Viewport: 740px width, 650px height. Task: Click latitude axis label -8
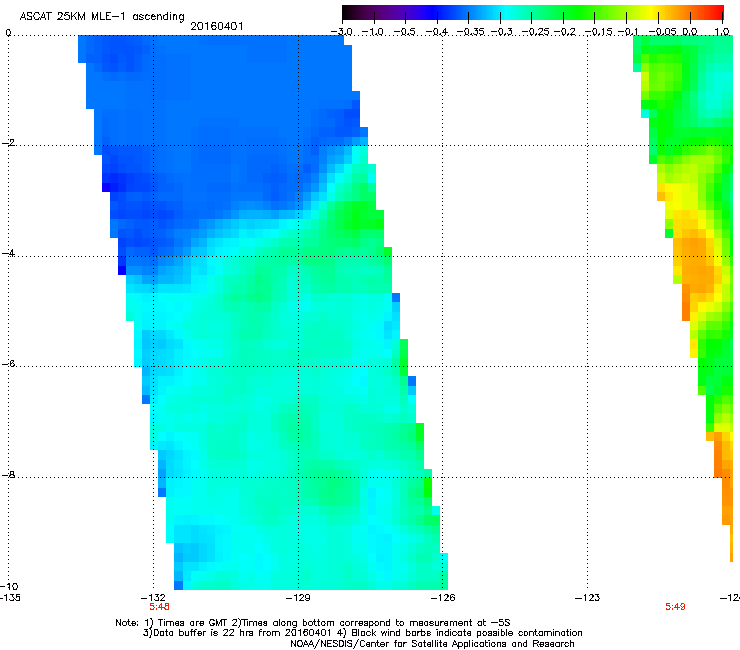point(8,474)
